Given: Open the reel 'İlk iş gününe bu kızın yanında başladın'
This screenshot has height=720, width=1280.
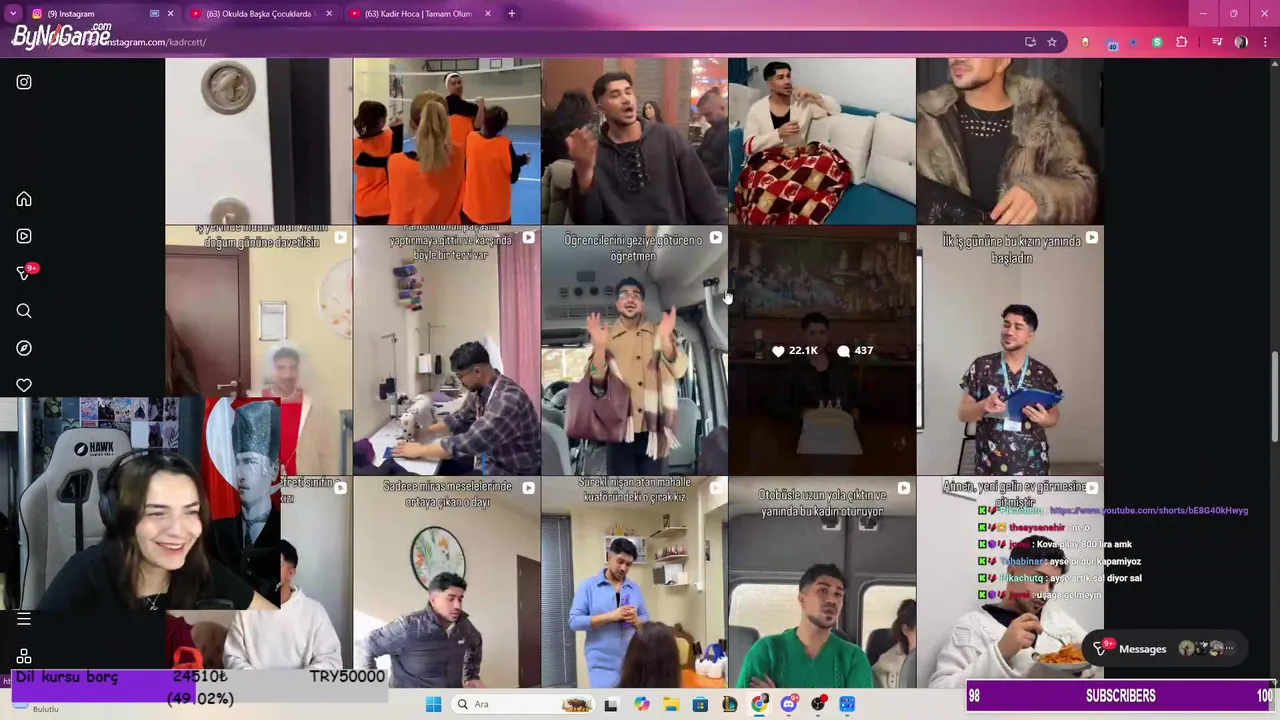Looking at the screenshot, I should point(1009,350).
